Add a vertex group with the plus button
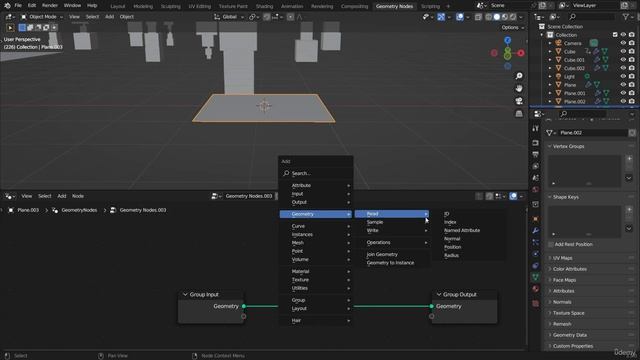The image size is (640, 360). click(x=629, y=159)
